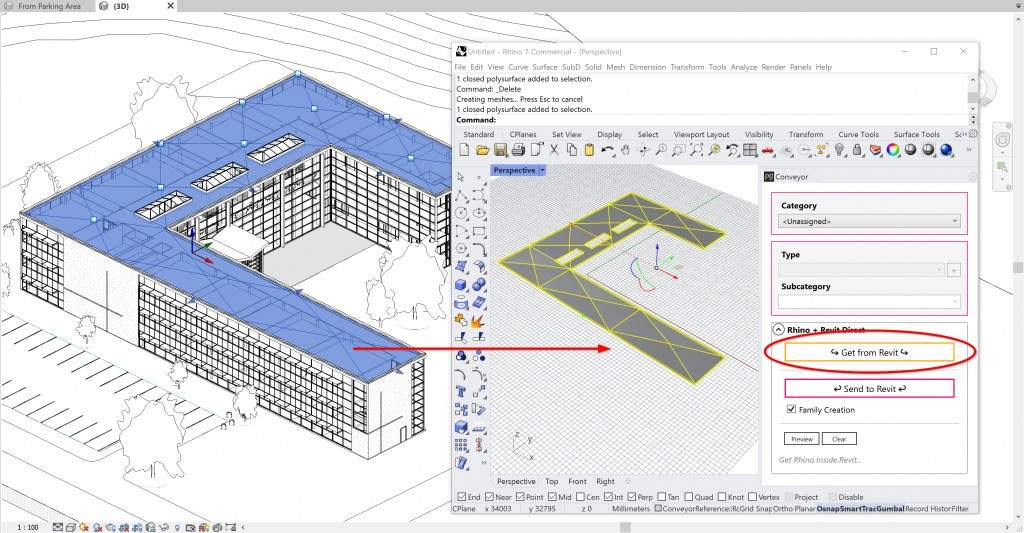Click the Open folder icon in Rhino toolbar

tap(482, 150)
